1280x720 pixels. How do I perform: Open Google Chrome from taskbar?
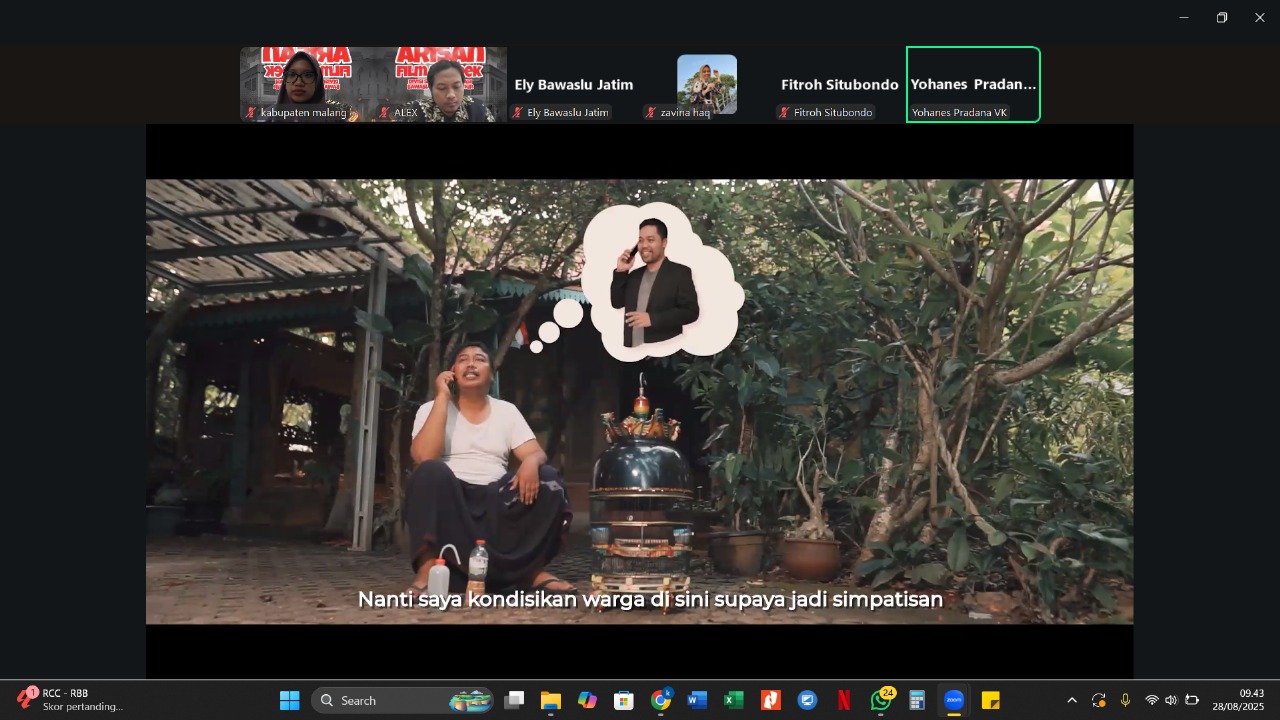tap(661, 700)
